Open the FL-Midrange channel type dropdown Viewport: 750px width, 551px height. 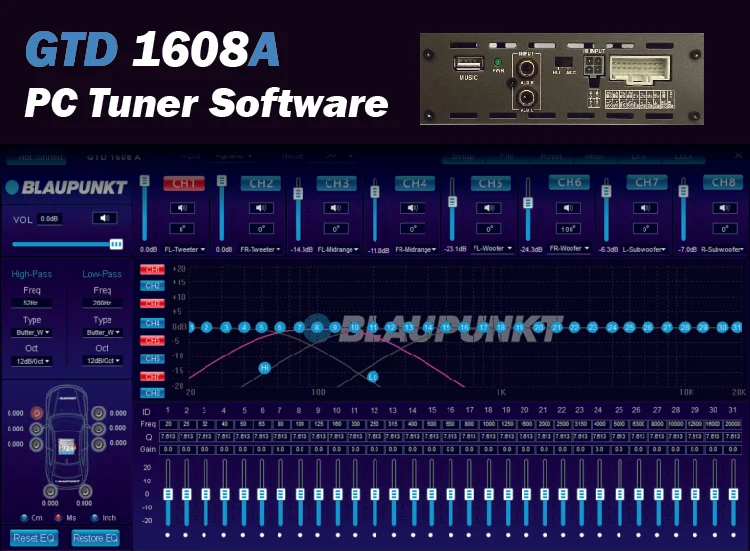(338, 249)
